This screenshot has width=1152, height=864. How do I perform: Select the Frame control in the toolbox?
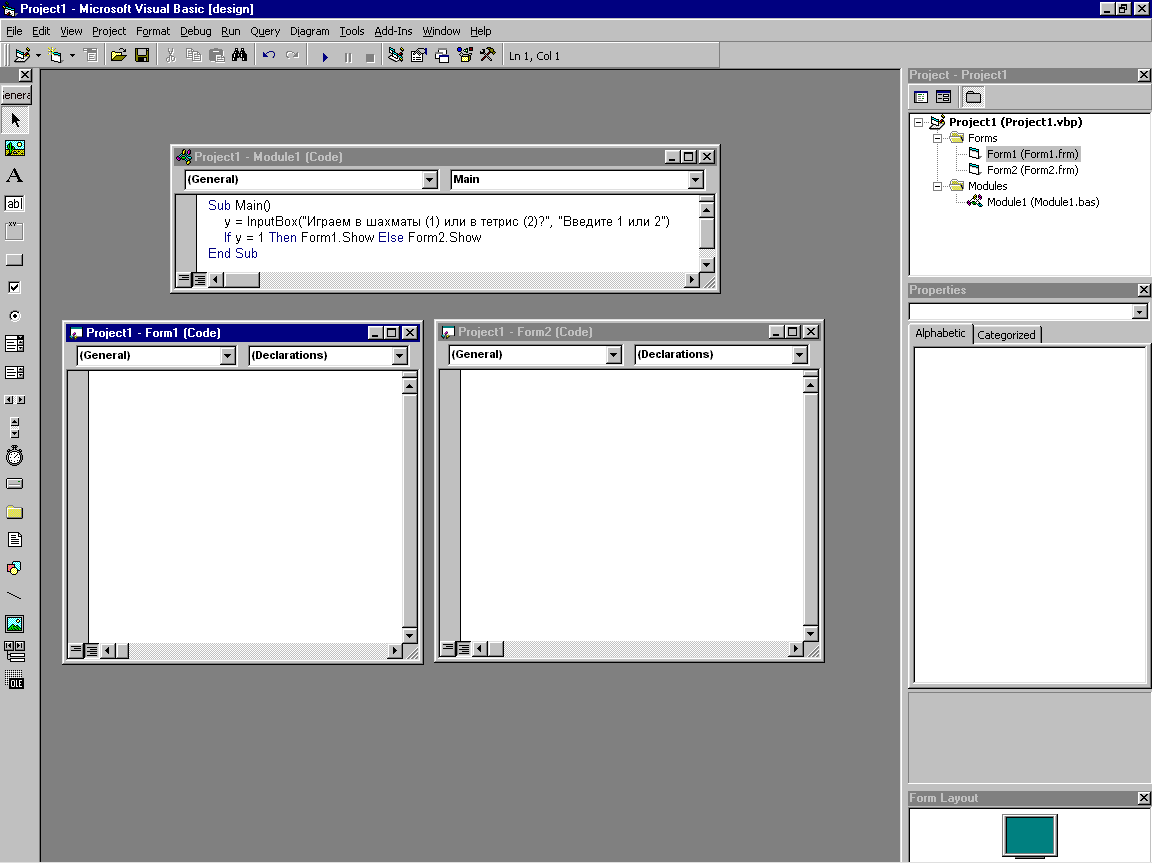click(x=15, y=231)
